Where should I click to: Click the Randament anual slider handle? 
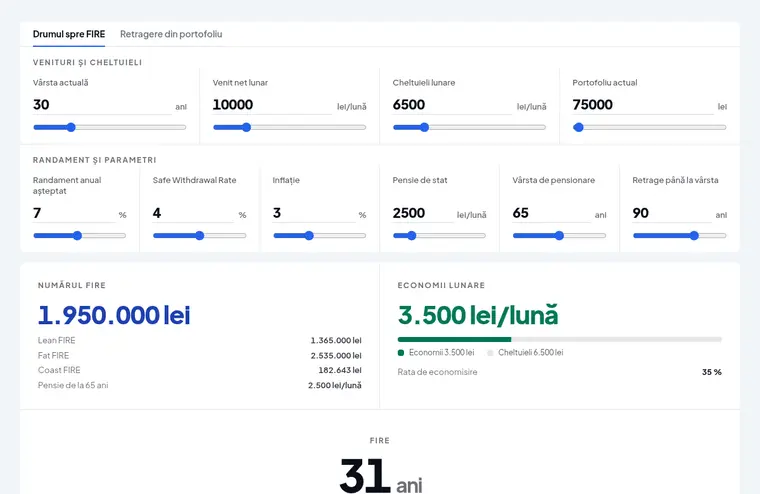(x=77, y=236)
